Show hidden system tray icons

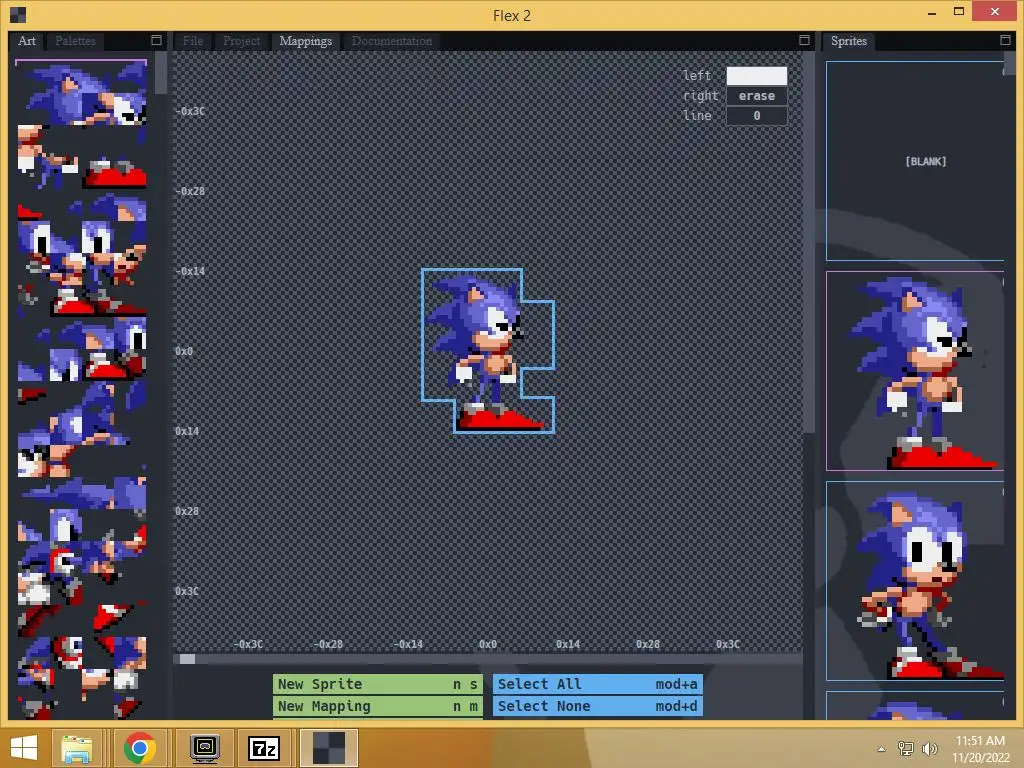tap(882, 749)
